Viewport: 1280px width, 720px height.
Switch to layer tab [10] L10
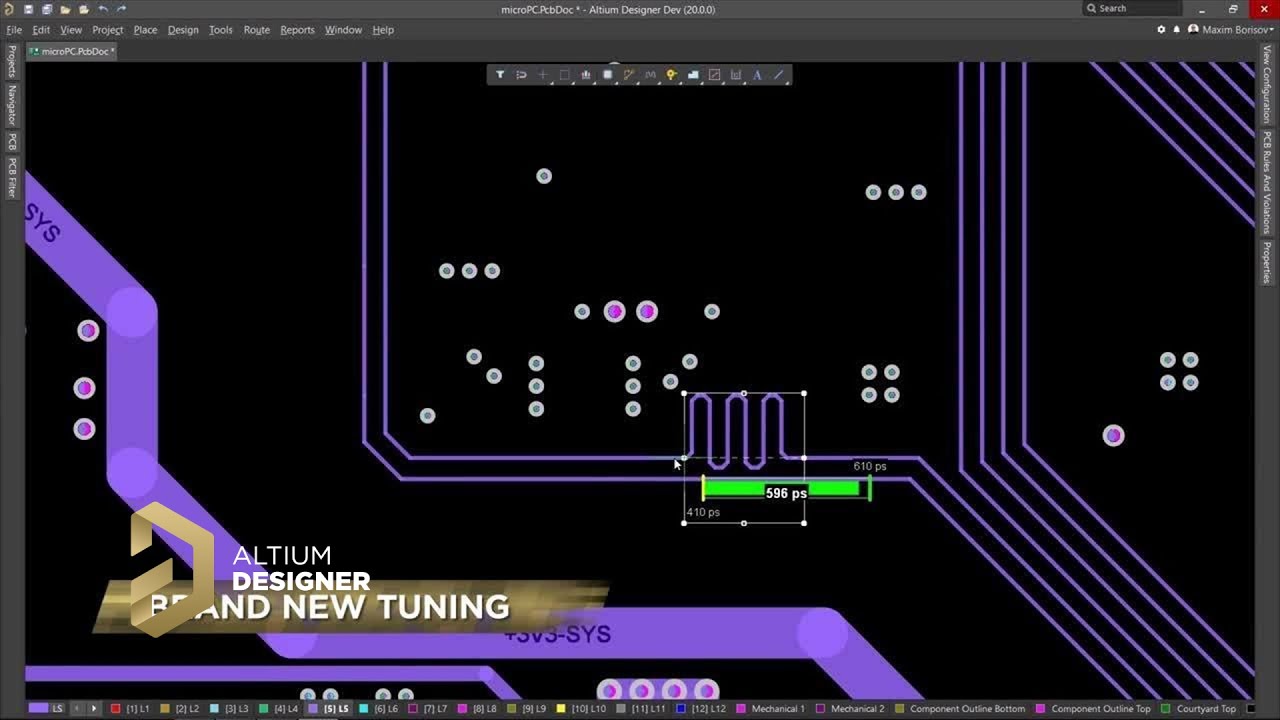(x=582, y=708)
